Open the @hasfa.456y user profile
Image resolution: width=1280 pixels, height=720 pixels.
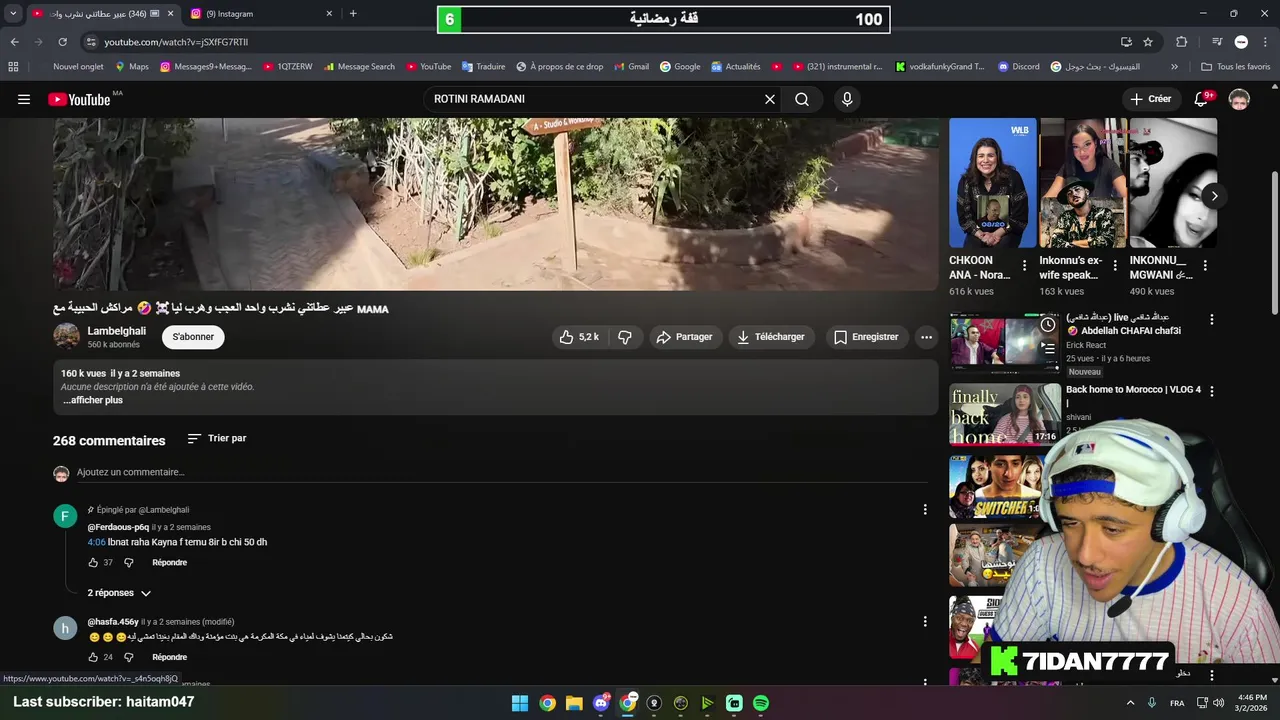[112, 622]
